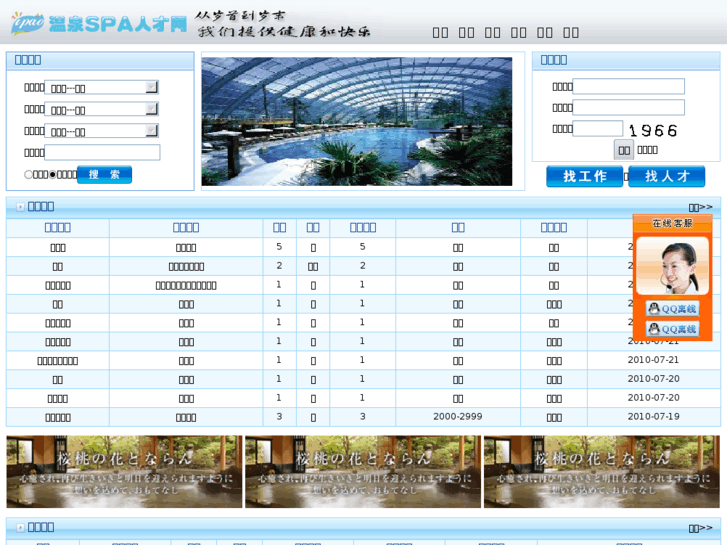The width and height of the screenshot is (727, 545).
Task: Open the second item in the top navigation menu
Action: (x=466, y=32)
